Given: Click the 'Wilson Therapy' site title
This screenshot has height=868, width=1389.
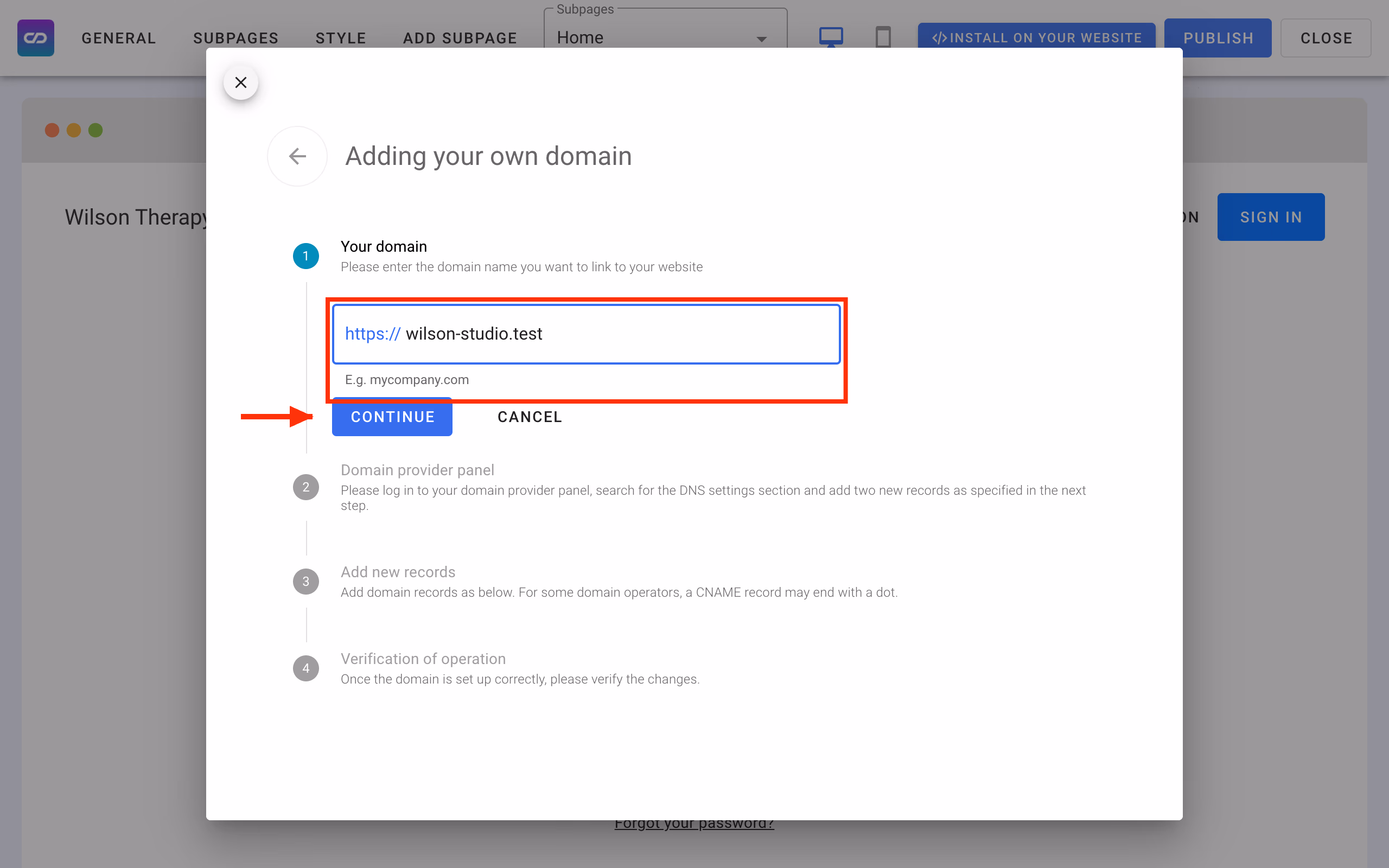Looking at the screenshot, I should pos(136,218).
